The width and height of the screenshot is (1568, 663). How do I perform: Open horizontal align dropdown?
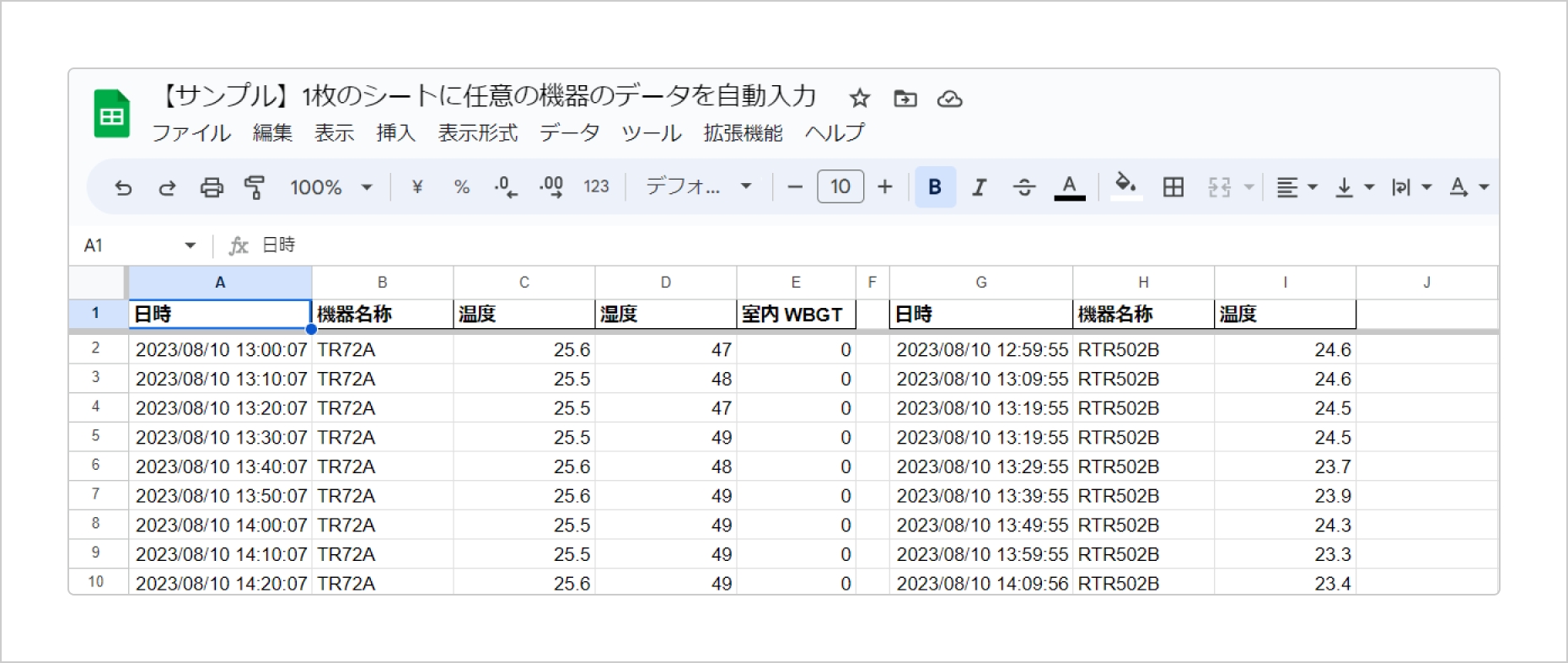[x=1296, y=187]
